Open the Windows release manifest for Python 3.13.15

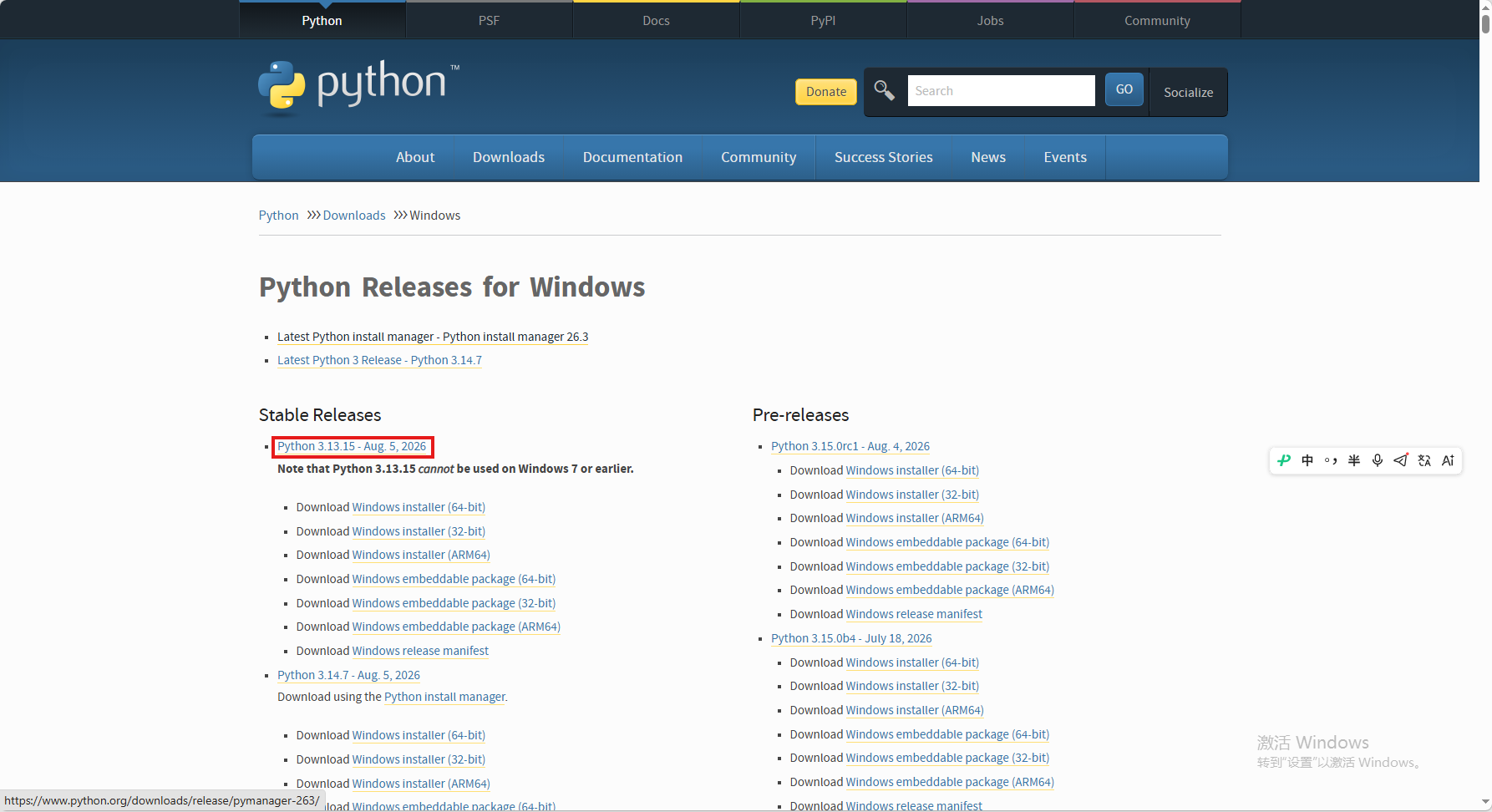click(420, 651)
